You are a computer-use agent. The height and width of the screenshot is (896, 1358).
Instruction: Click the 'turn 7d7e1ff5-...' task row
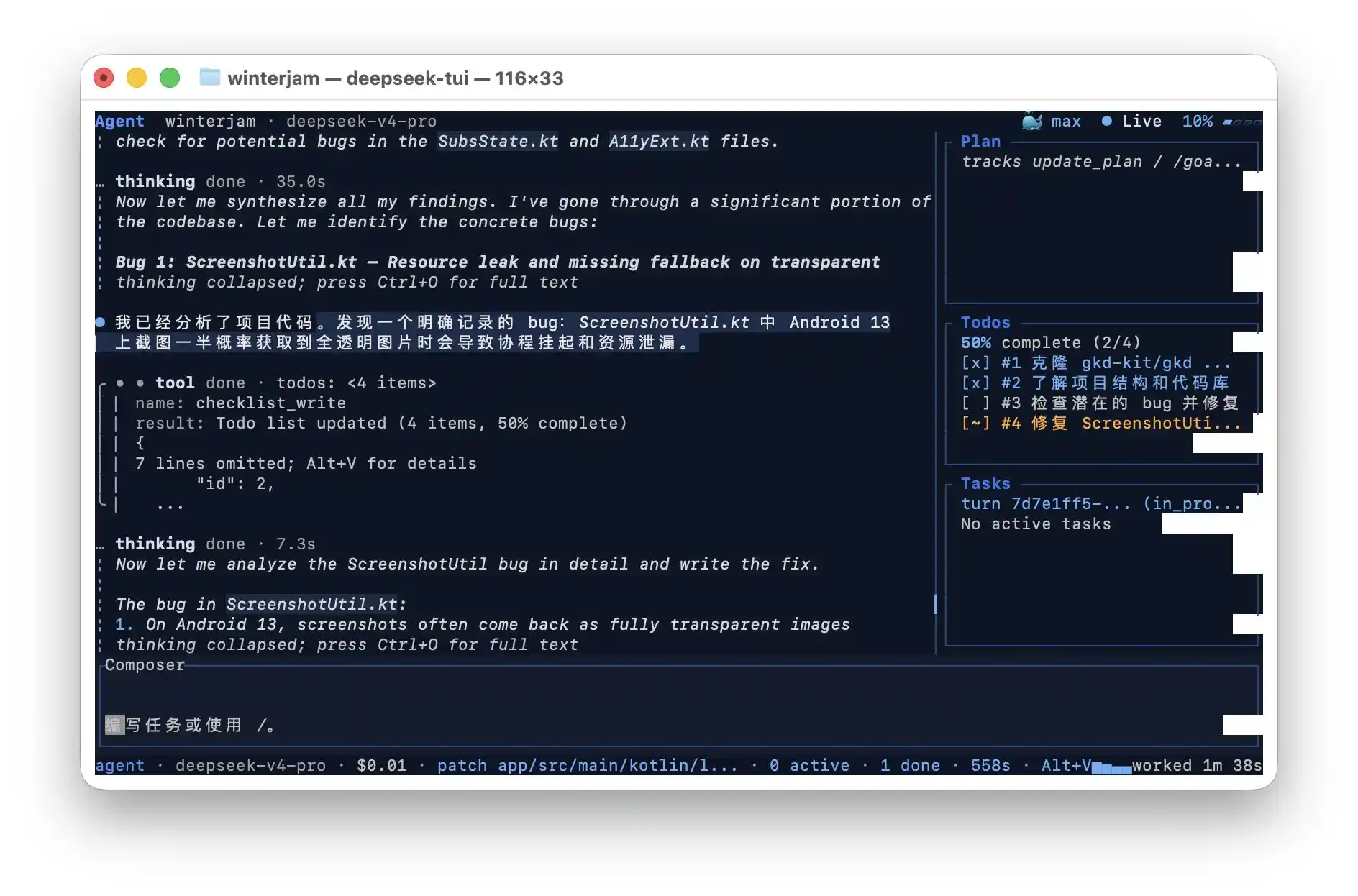1101,503
